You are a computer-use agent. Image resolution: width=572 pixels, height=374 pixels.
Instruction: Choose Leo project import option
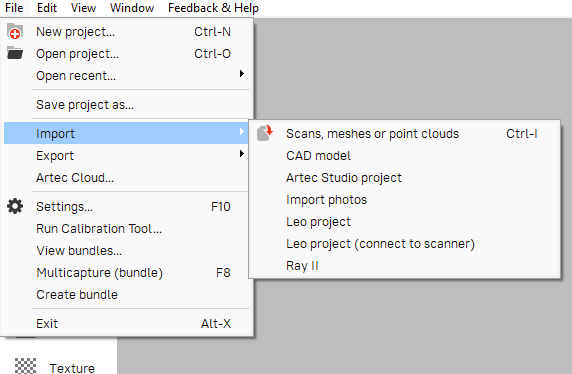pyautogui.click(x=405, y=221)
